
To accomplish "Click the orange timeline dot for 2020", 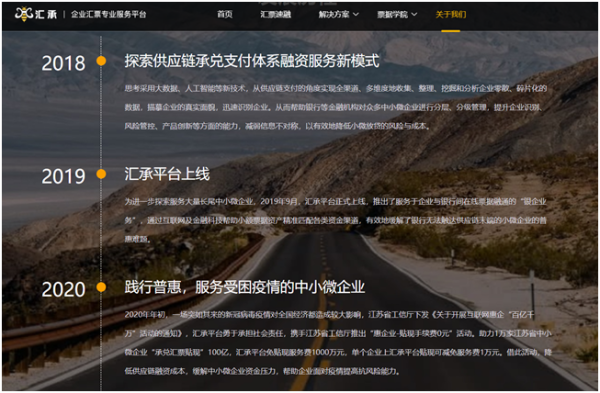I will click(101, 287).
